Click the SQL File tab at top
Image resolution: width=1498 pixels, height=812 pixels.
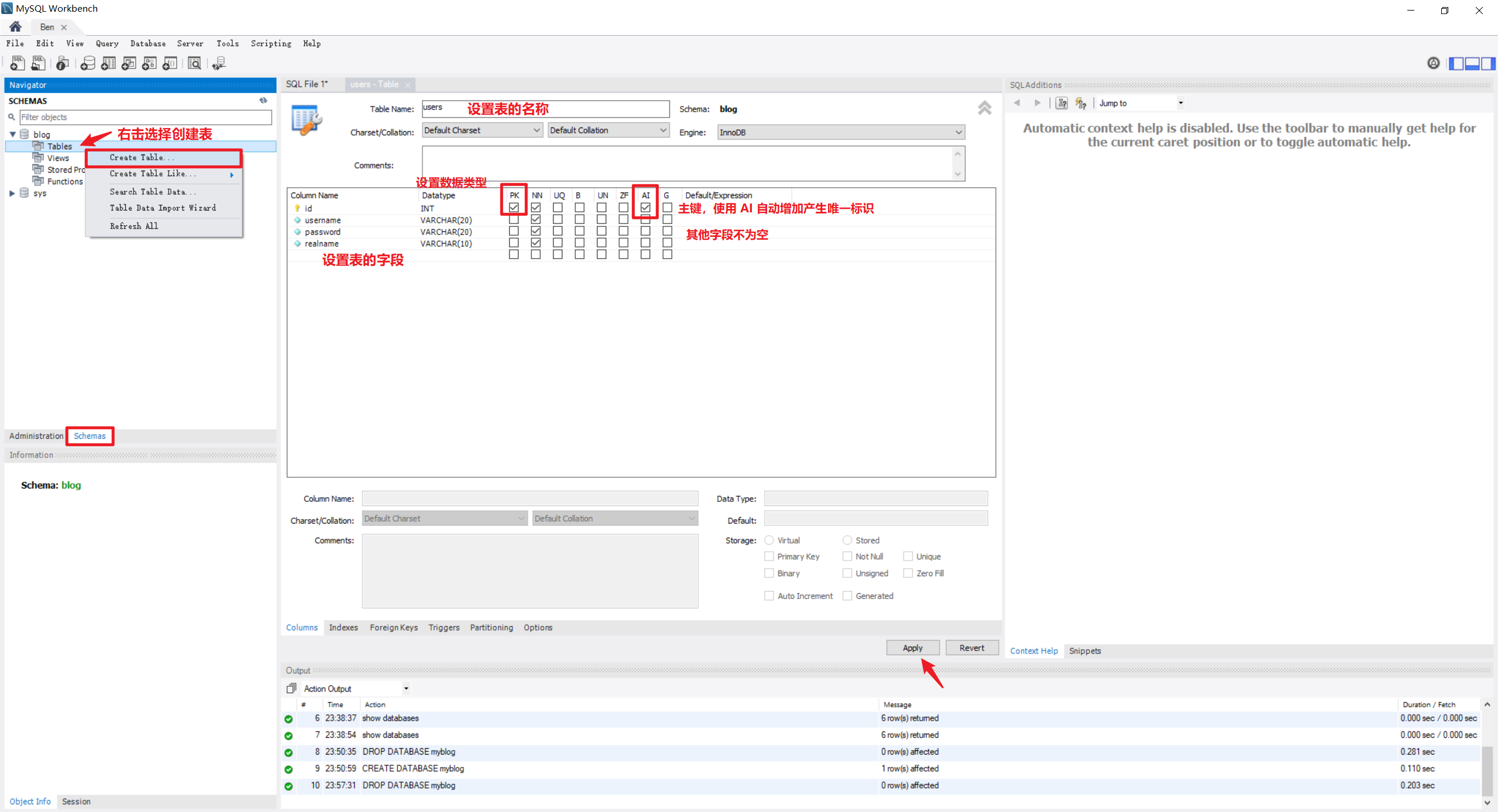[308, 85]
